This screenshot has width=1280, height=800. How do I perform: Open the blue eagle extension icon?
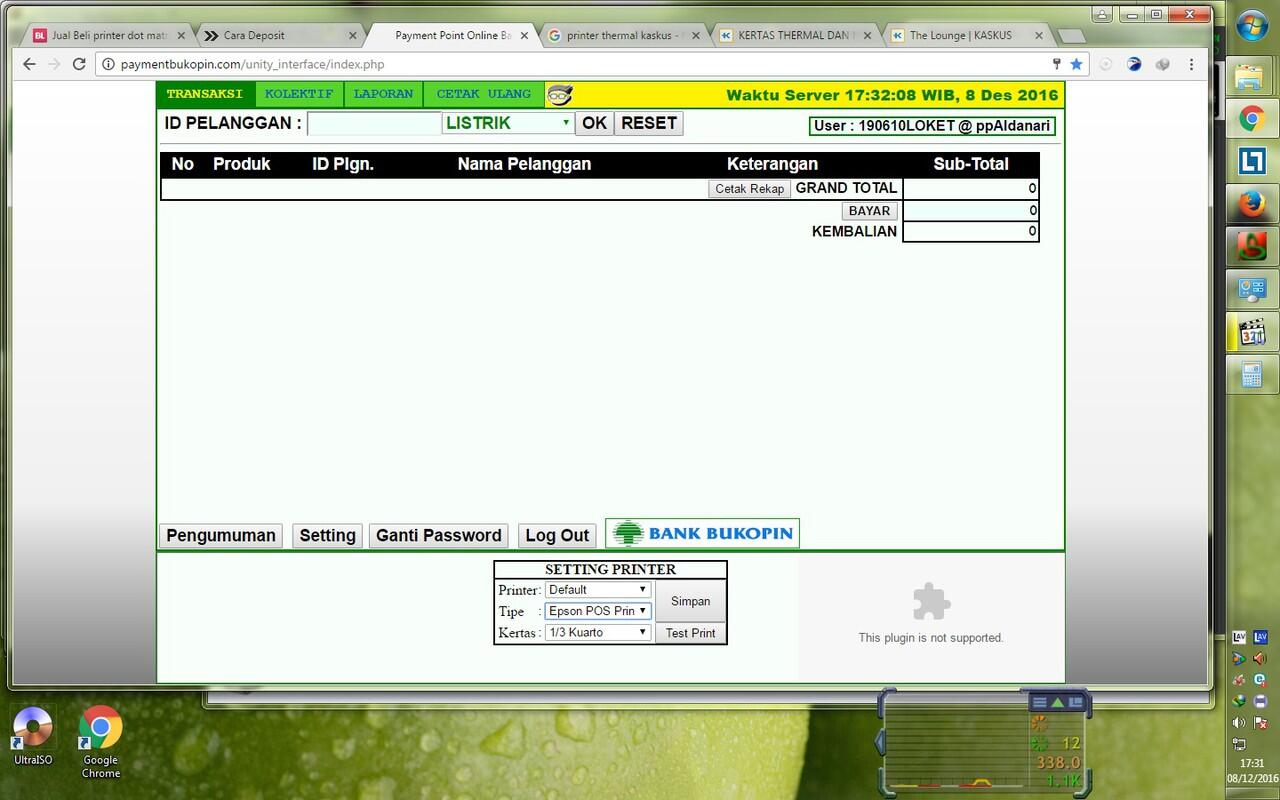click(1134, 64)
